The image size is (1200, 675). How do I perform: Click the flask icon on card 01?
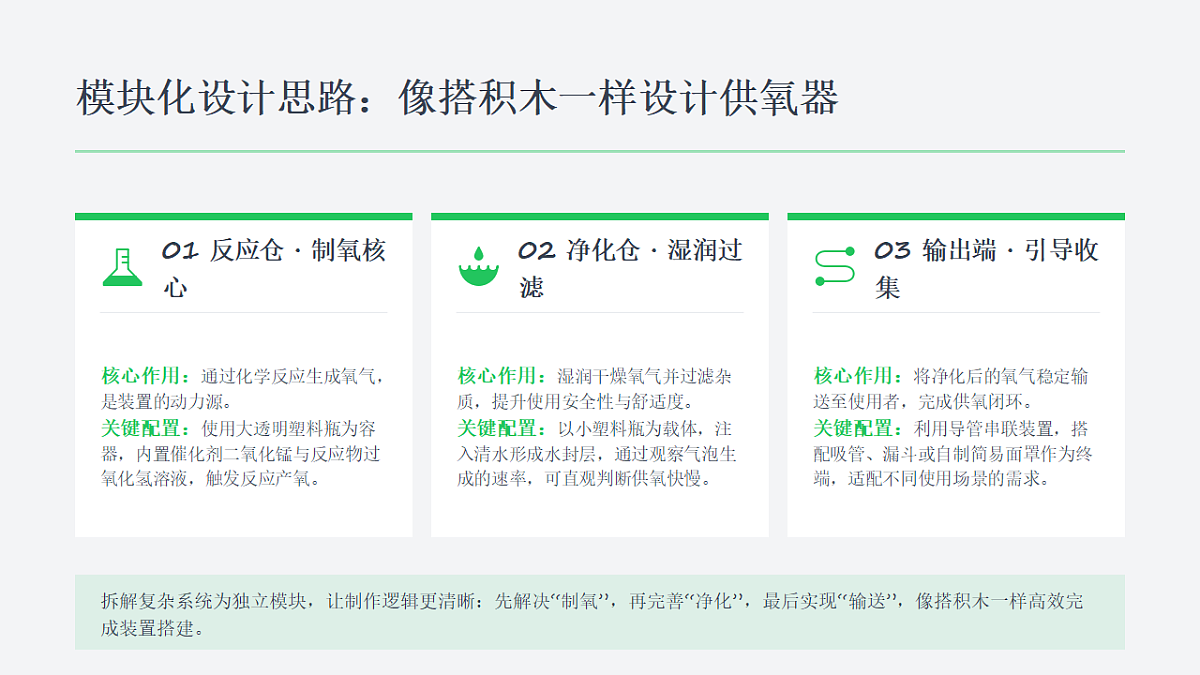point(123,267)
